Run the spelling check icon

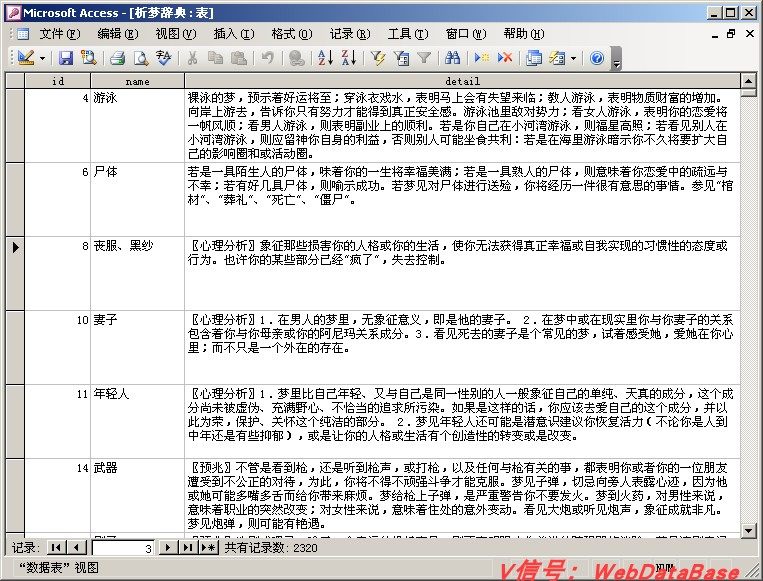164,58
